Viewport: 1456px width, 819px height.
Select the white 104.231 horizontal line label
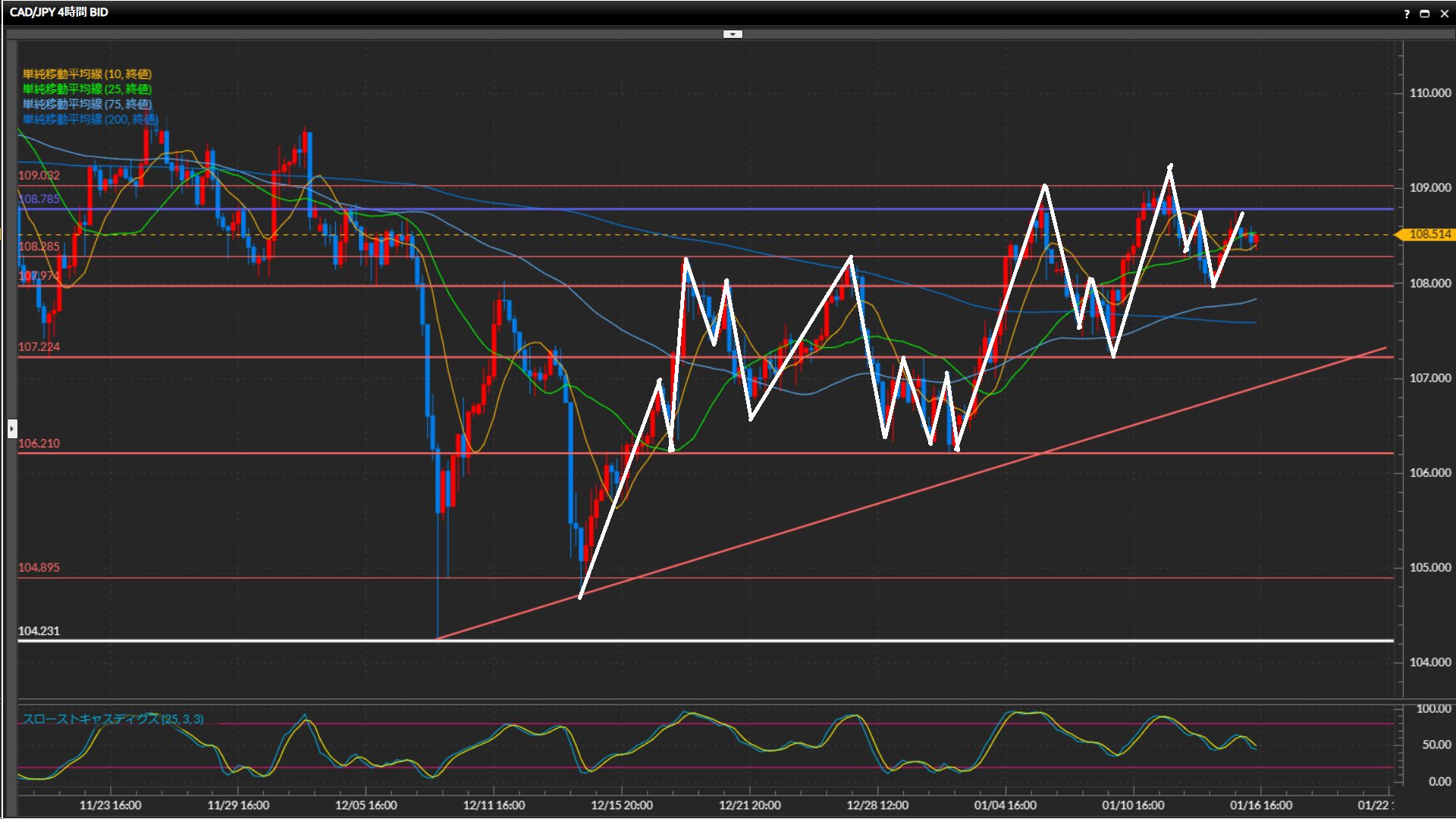[x=39, y=631]
